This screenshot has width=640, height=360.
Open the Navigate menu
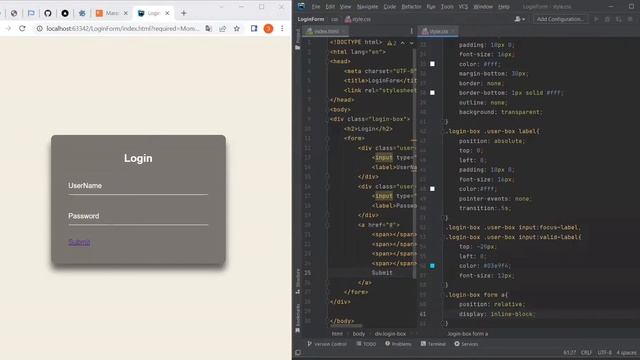(367, 7)
